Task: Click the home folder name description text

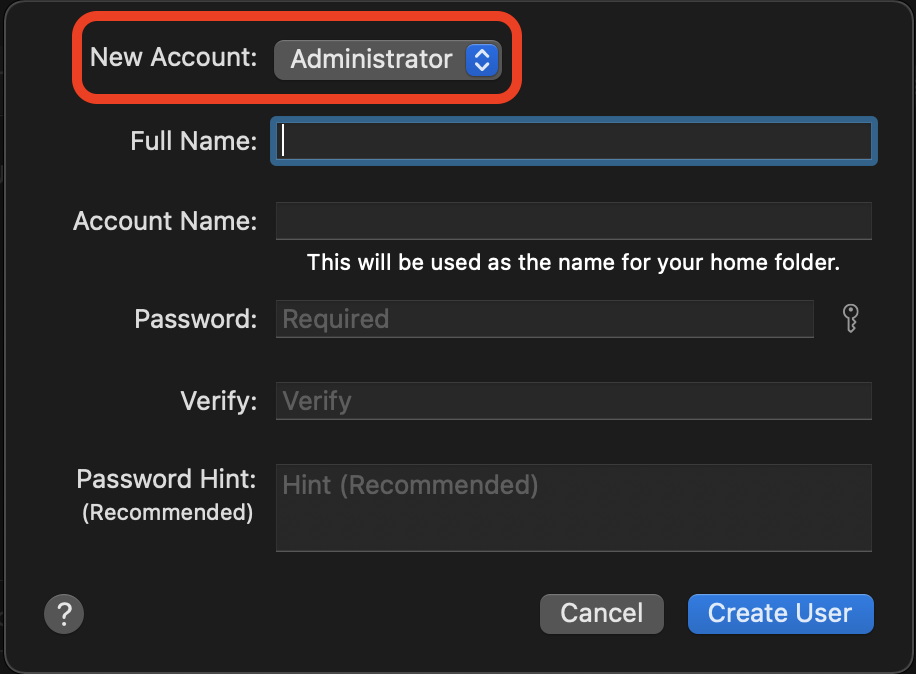Action: coord(573,263)
